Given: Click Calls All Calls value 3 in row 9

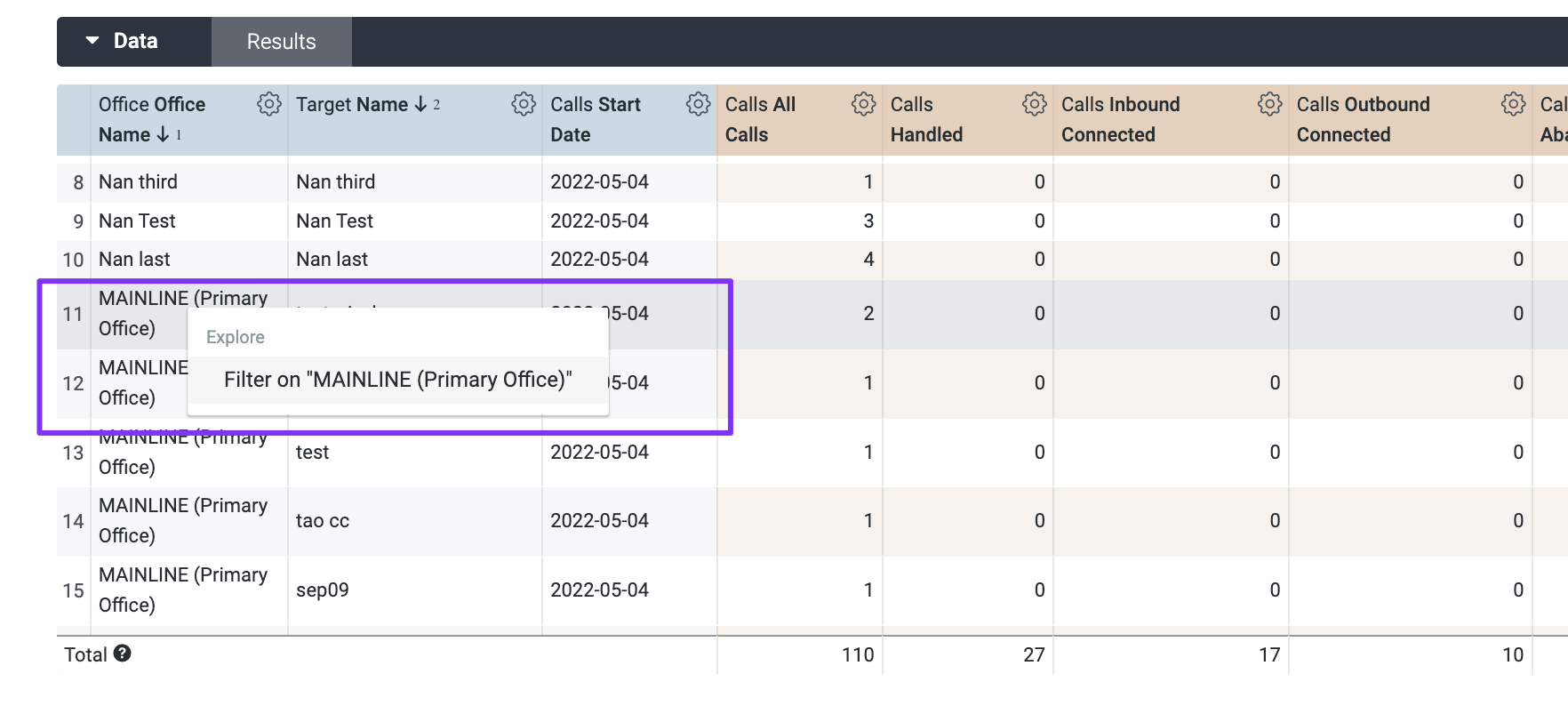Looking at the screenshot, I should click(x=868, y=221).
